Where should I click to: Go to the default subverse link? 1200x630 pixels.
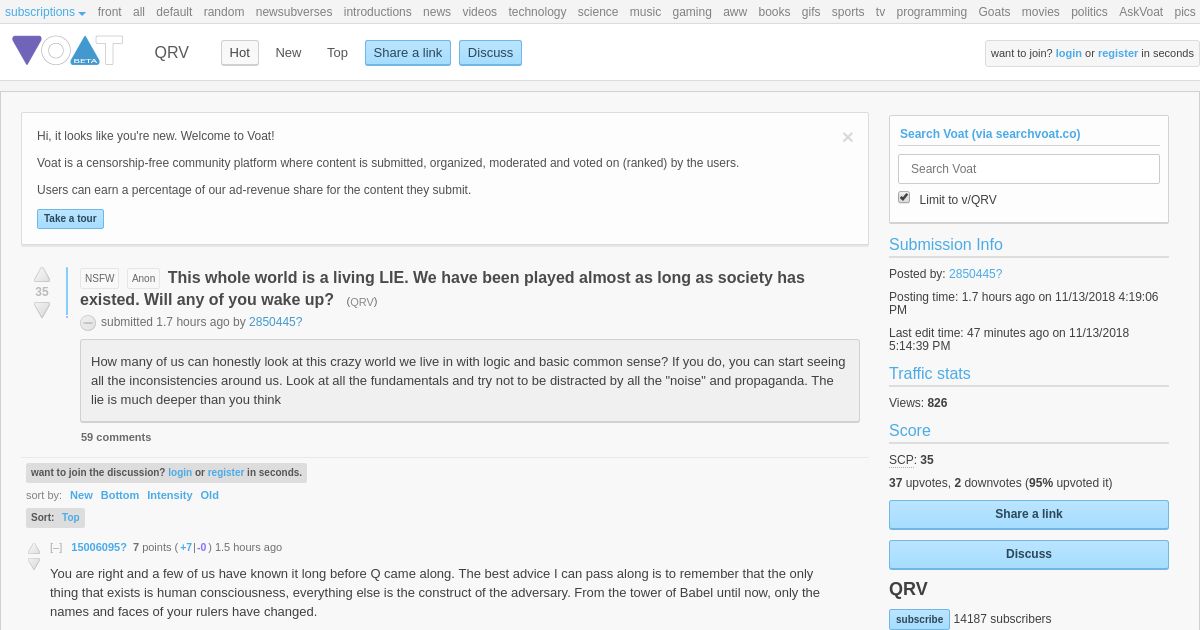174,12
